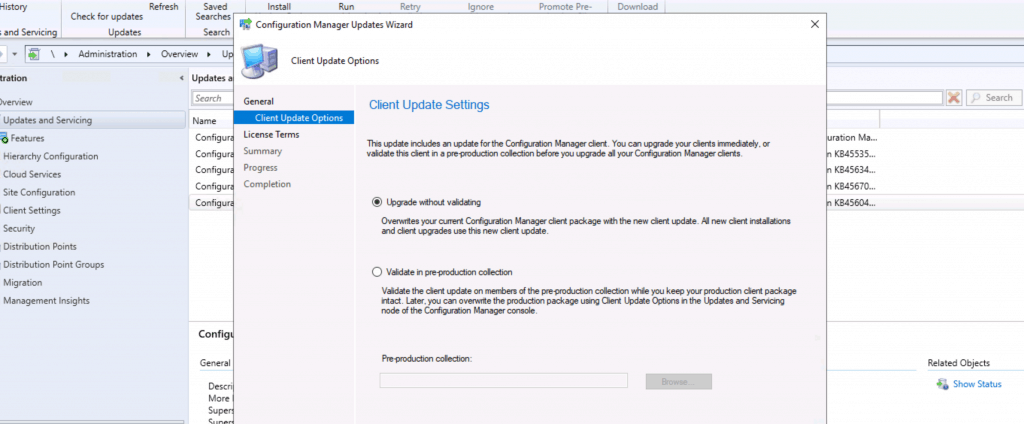This screenshot has width=1024, height=424.
Task: Select Upgrade without validating radio option
Action: click(377, 202)
